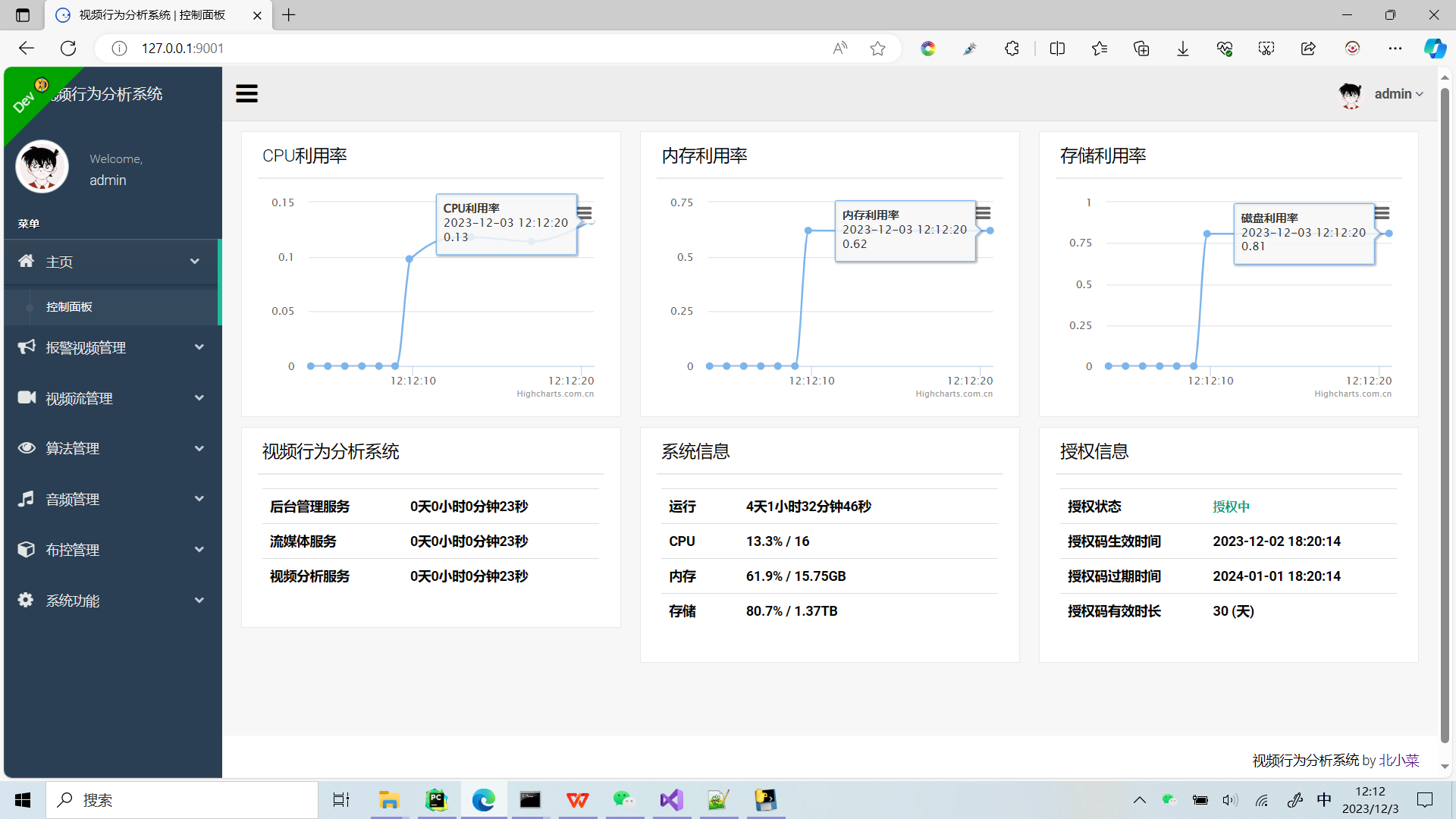Click the Windows taskbar search box
Image resolution: width=1456 pixels, height=819 pixels.
(x=182, y=800)
